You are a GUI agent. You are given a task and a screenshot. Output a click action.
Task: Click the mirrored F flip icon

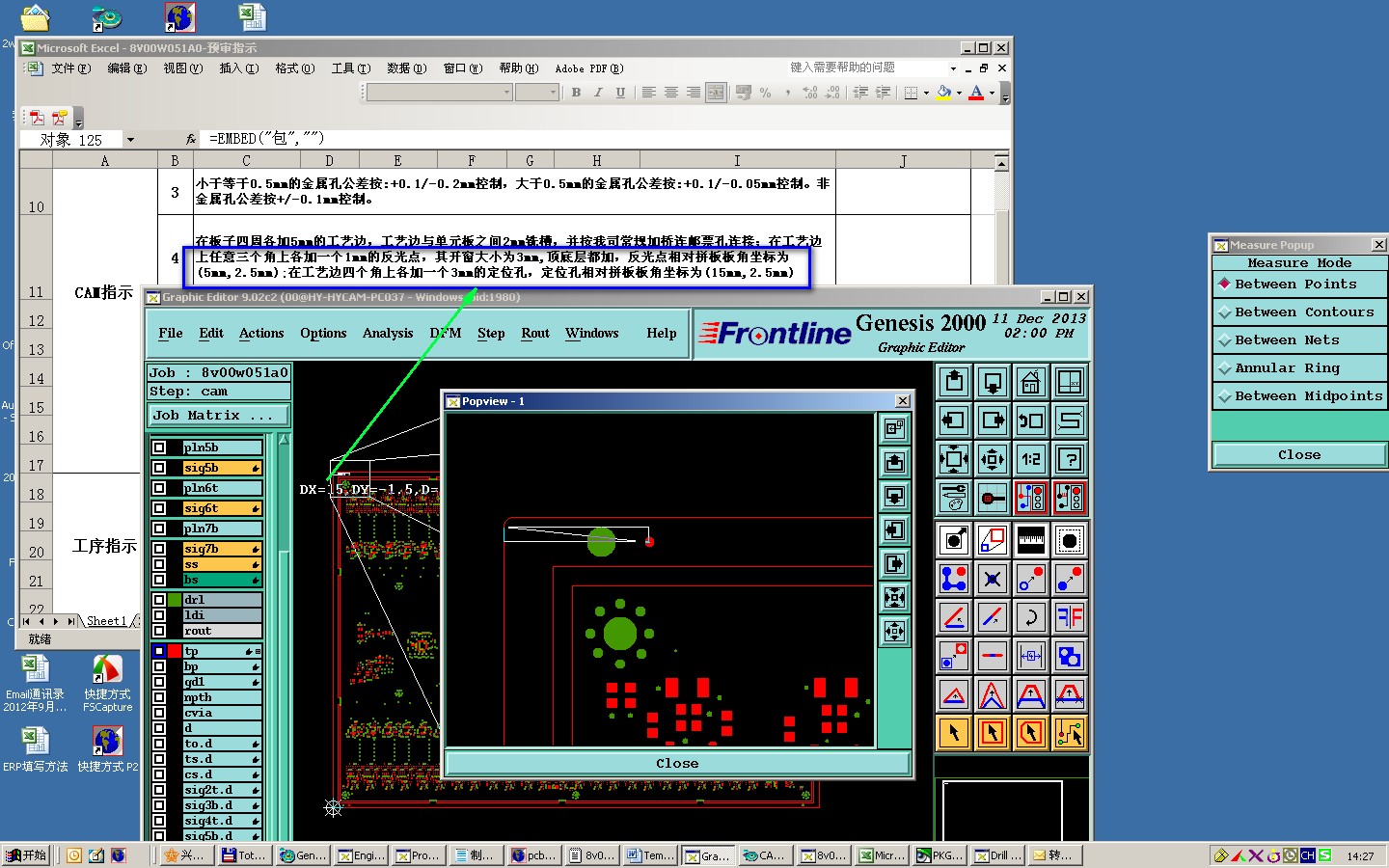(1070, 617)
